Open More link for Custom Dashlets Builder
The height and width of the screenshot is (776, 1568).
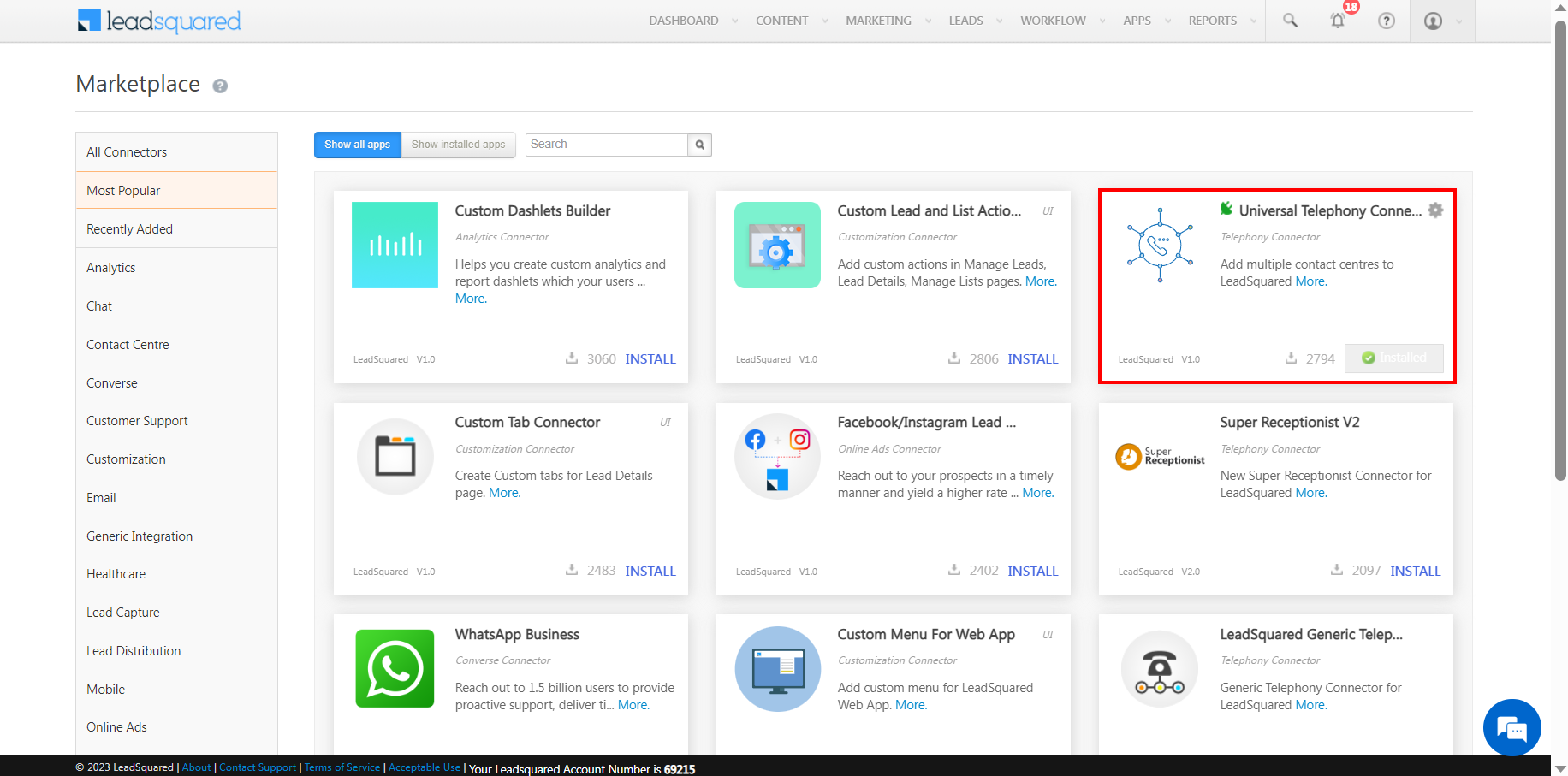471,299
